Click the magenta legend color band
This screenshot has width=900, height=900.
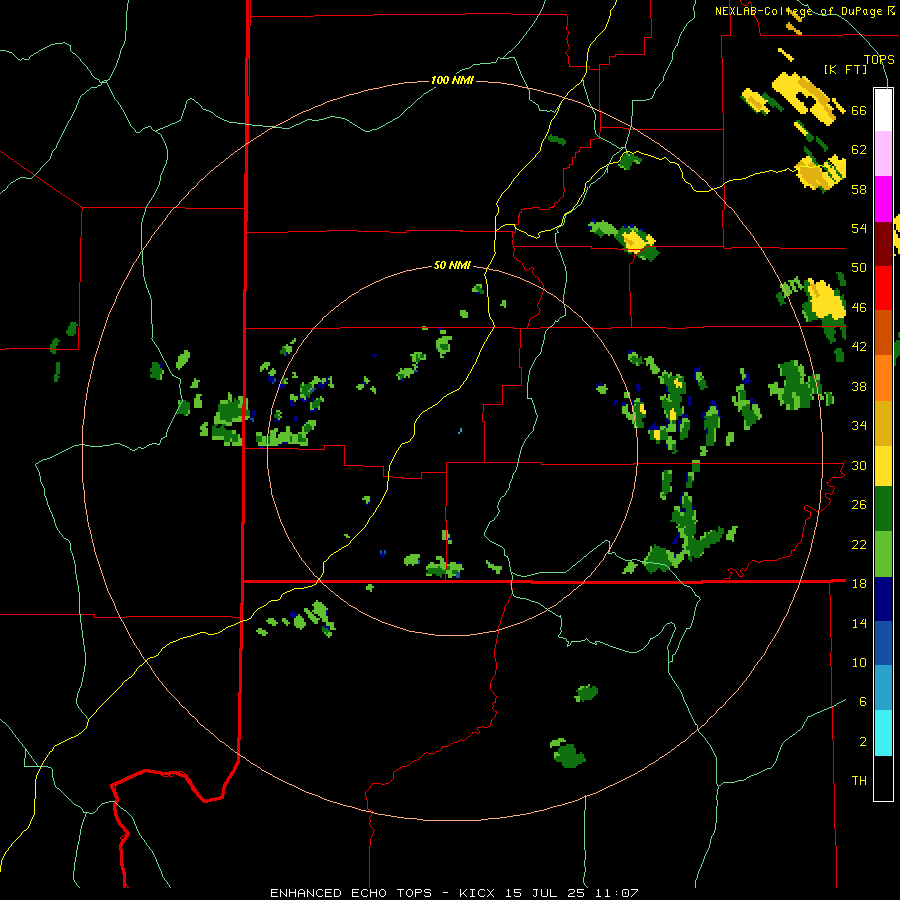coord(883,199)
